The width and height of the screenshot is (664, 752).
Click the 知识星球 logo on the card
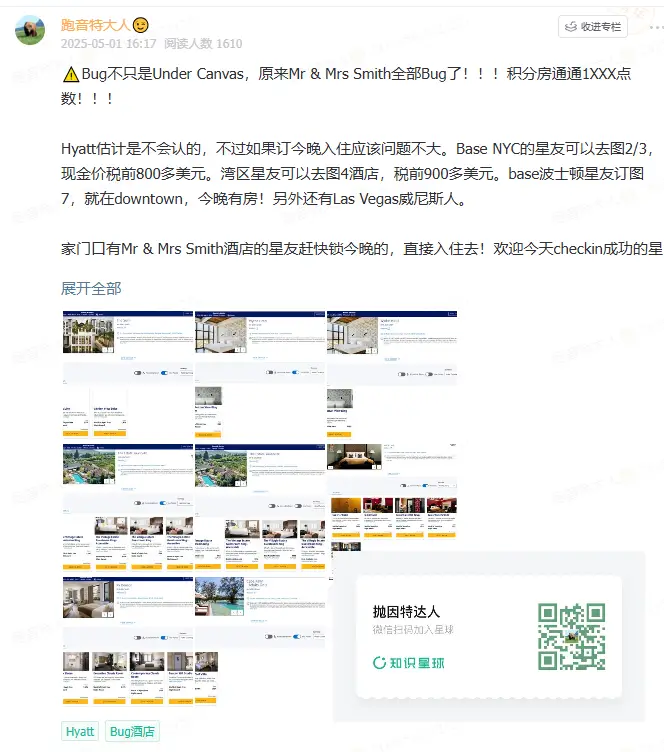click(408, 663)
